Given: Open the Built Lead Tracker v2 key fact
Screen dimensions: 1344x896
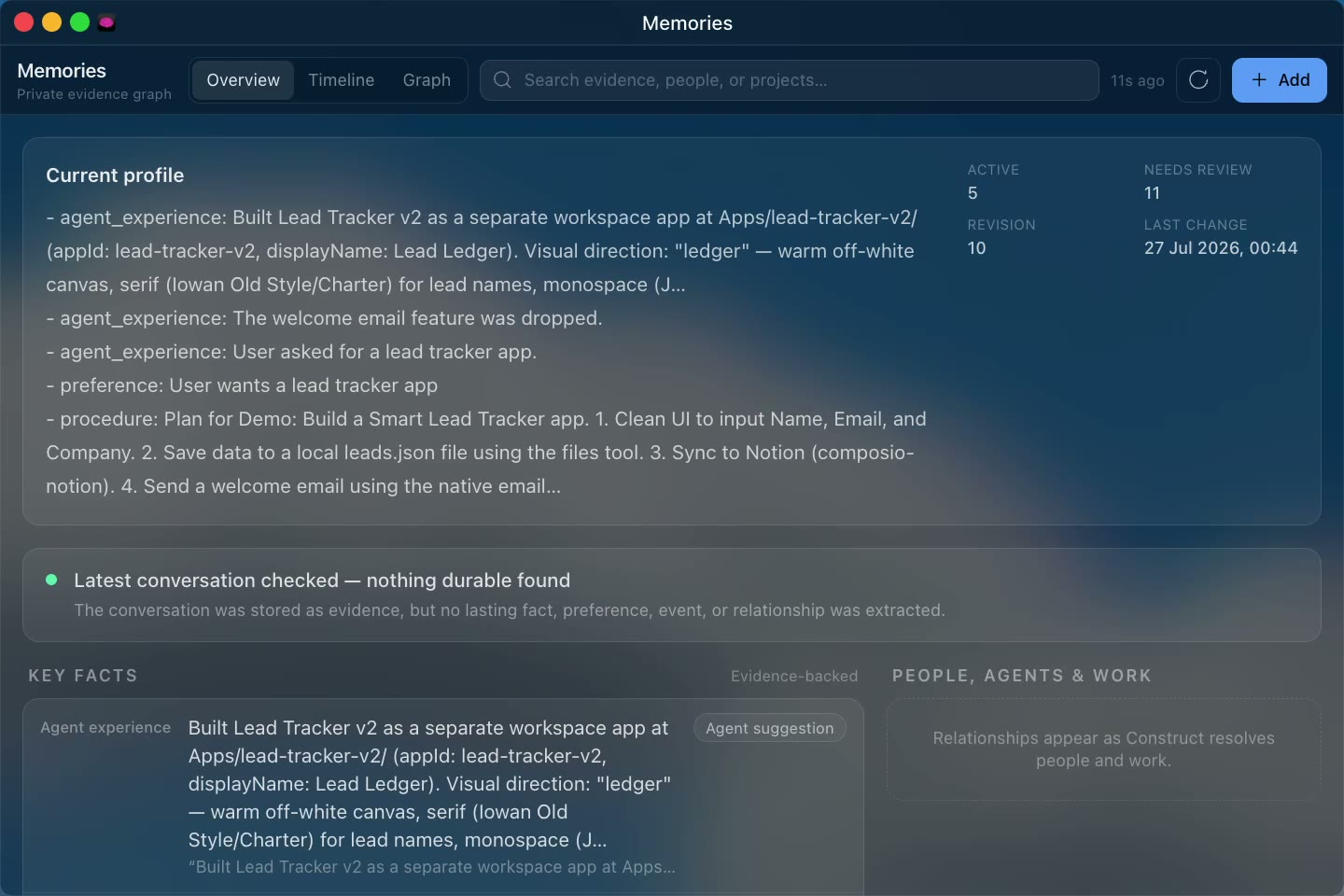Looking at the screenshot, I should click(429, 784).
